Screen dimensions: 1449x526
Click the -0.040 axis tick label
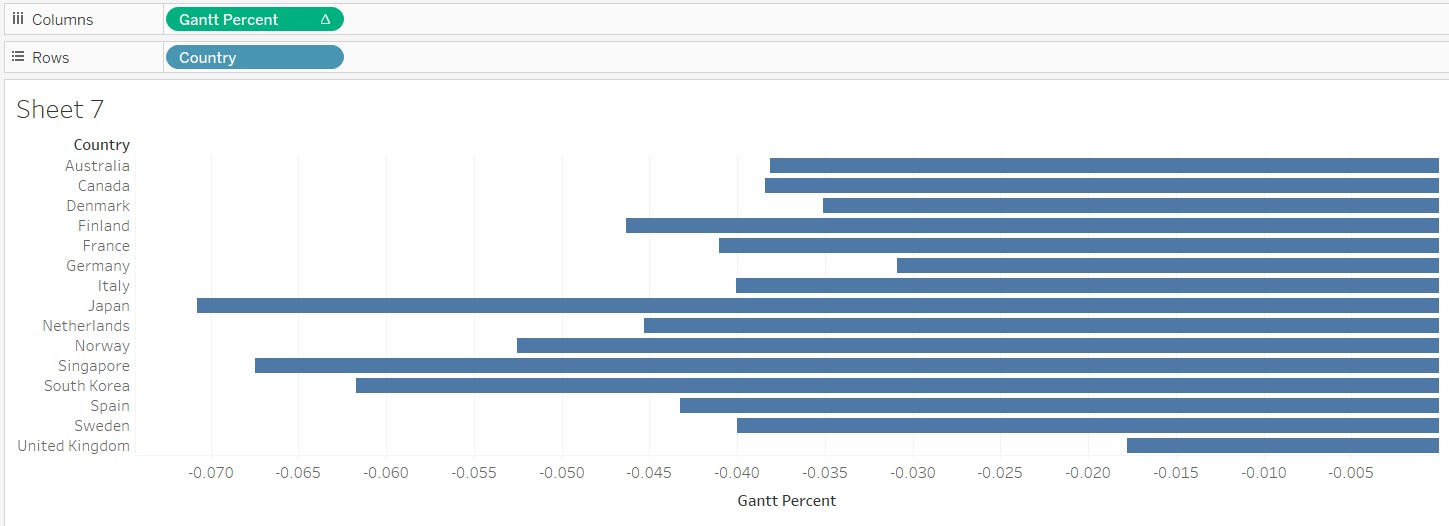click(x=737, y=473)
